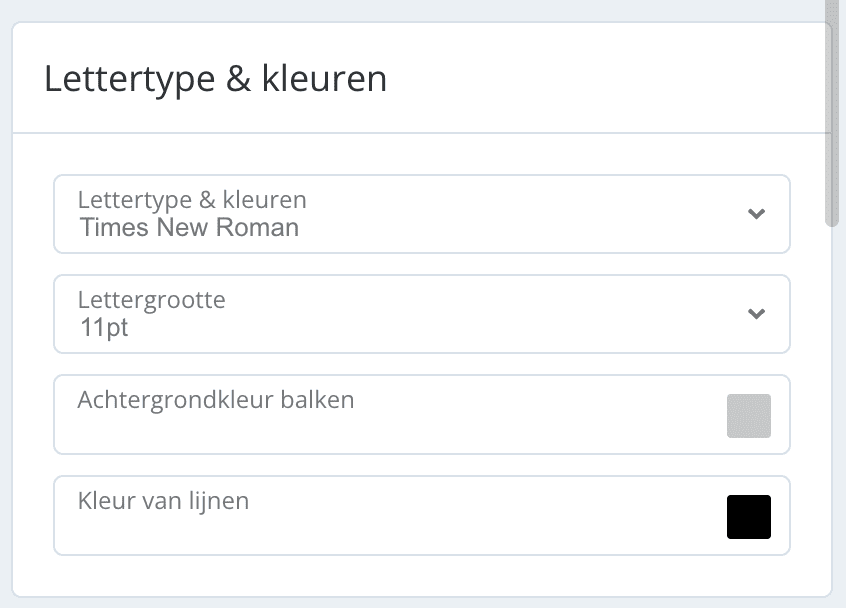The width and height of the screenshot is (846, 608).
Task: Click the Kleur van lijnen field
Action: [422, 515]
